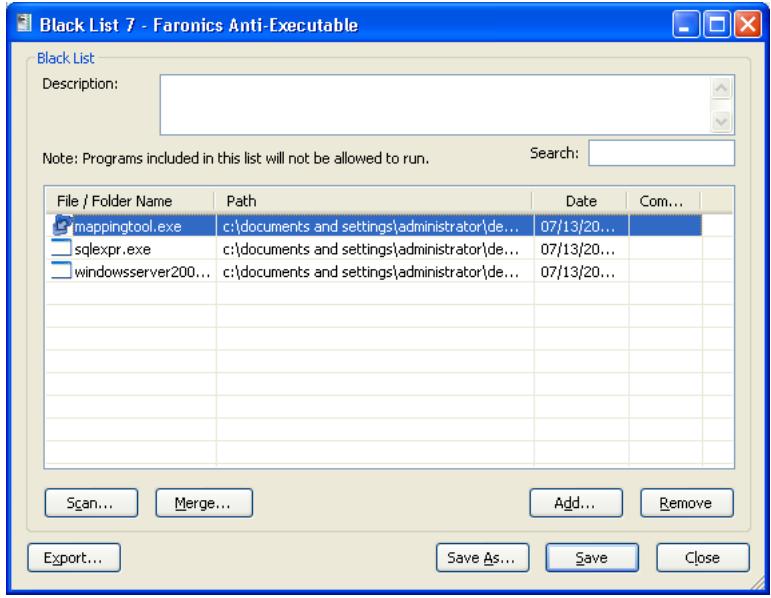Image resolution: width=771 pixels, height=598 pixels.
Task: Click the path cell of windowsserver200...
Action: click(x=375, y=271)
